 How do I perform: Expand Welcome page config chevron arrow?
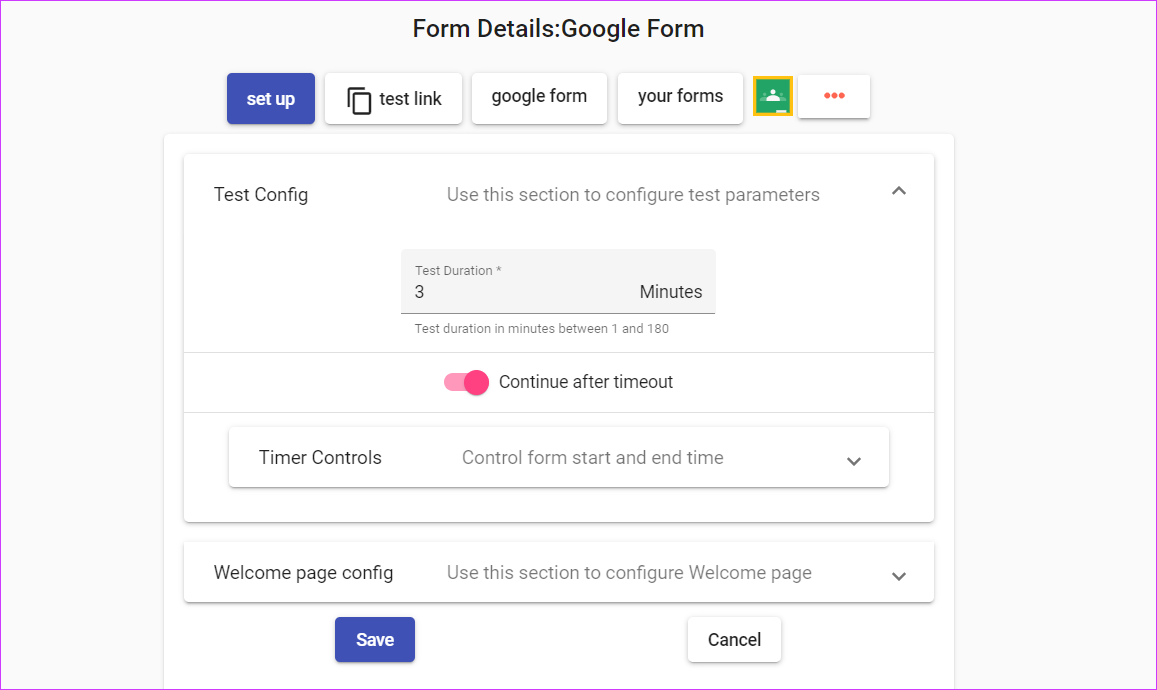899,576
